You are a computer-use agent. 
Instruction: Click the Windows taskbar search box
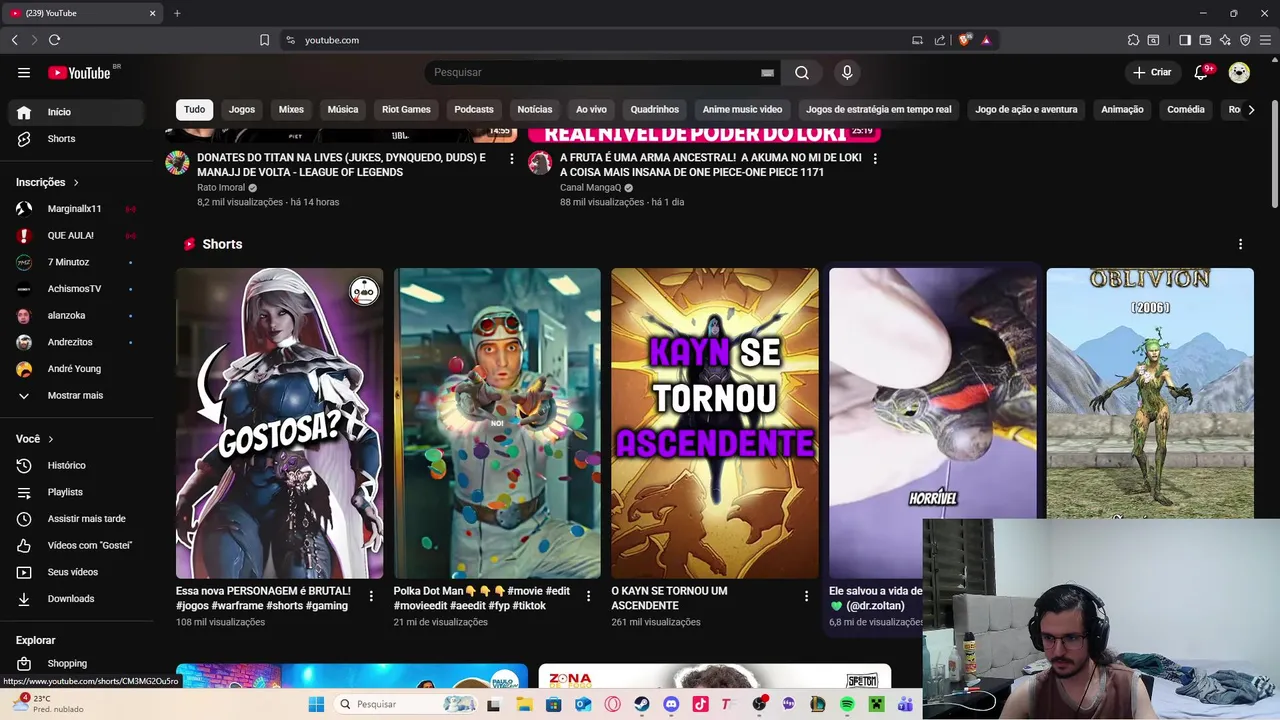point(405,704)
